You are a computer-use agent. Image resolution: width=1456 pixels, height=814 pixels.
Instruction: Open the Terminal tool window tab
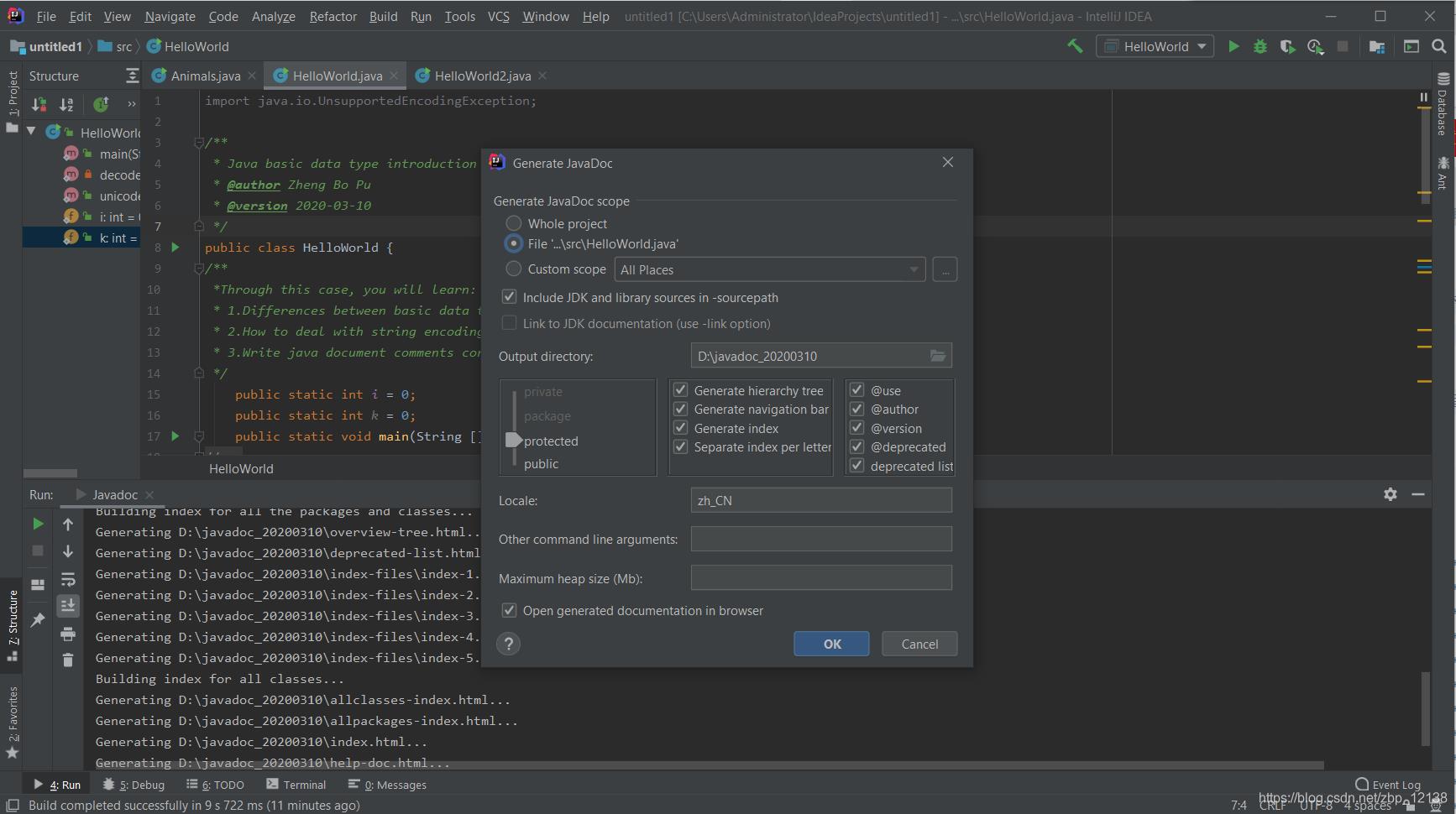coord(296,785)
